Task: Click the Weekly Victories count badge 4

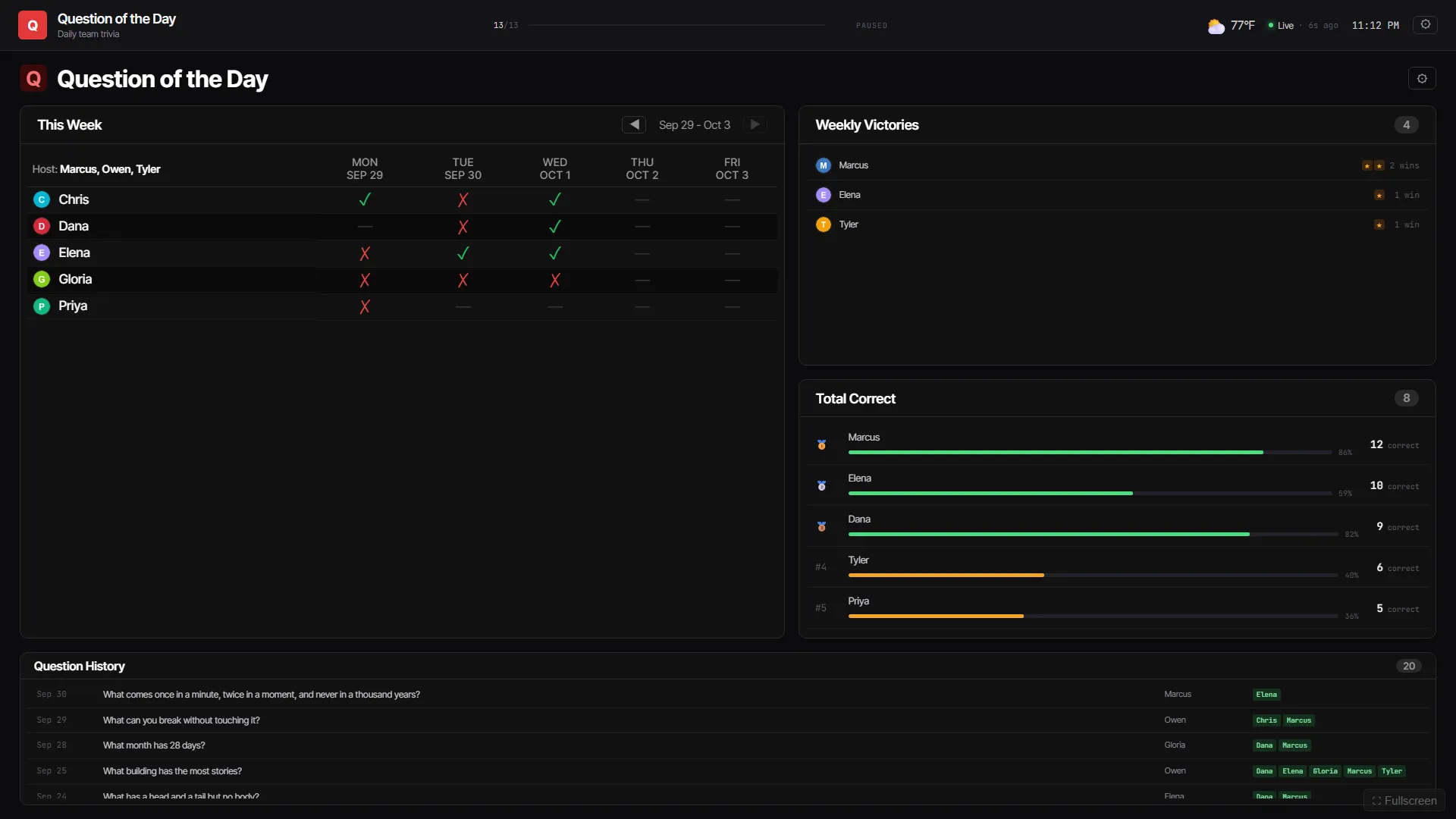Action: [x=1406, y=125]
